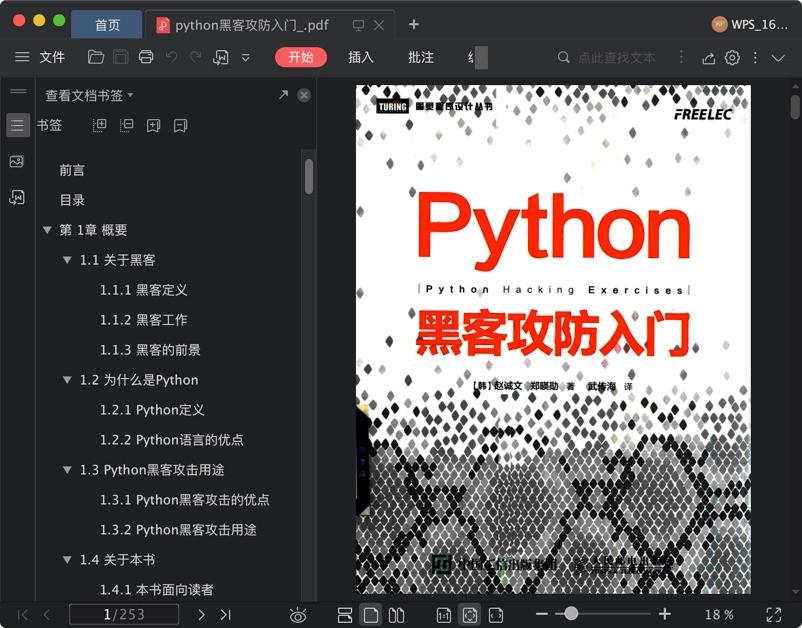Screen dimensions: 802x628
Task: Open bookmark 1.3.1 Python黑客攻击的优点
Action: click(x=184, y=500)
